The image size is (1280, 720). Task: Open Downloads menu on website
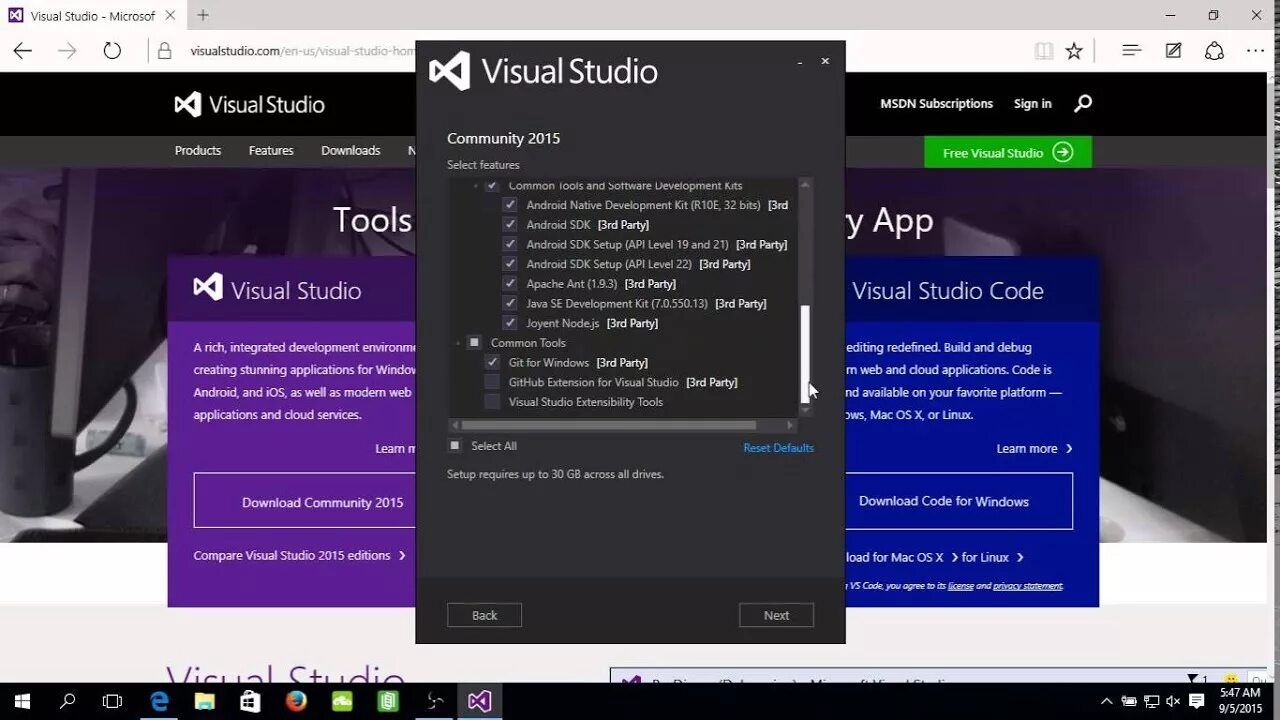point(351,151)
